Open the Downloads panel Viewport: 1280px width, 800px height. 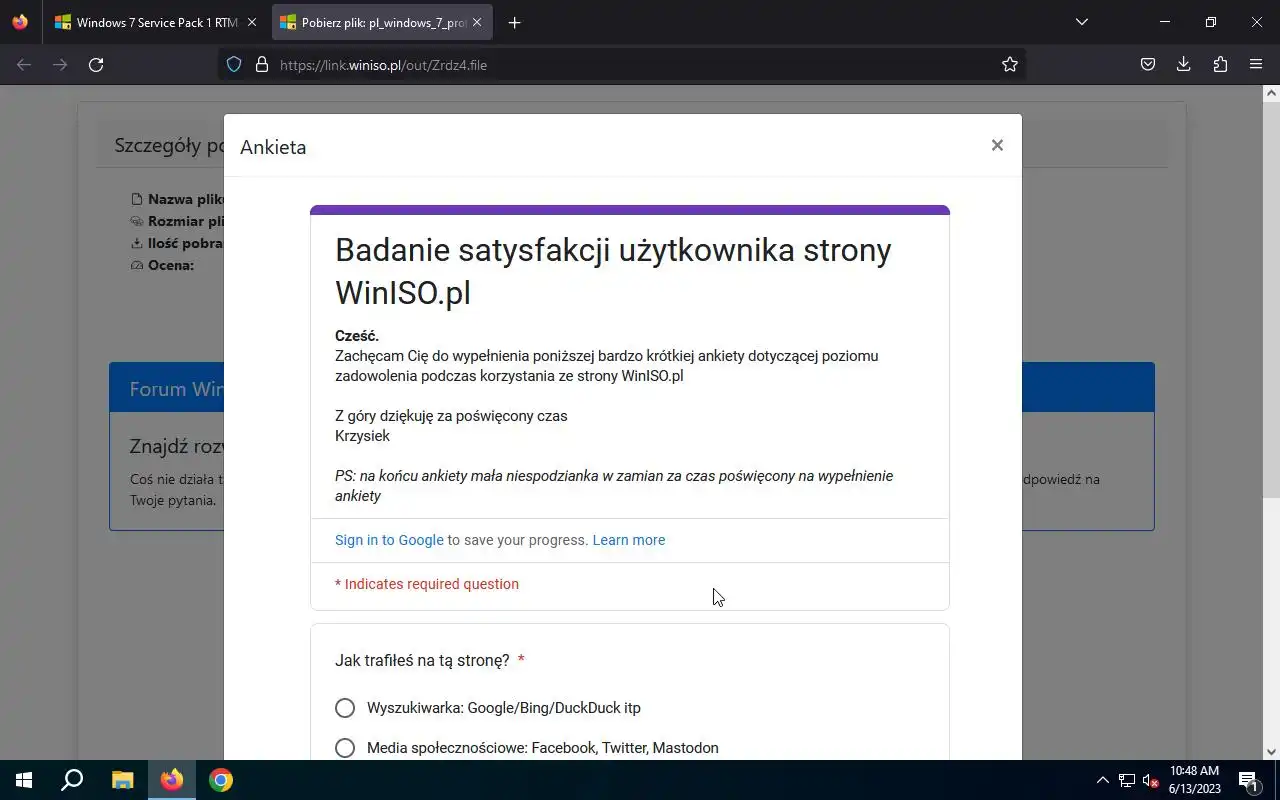(1184, 64)
